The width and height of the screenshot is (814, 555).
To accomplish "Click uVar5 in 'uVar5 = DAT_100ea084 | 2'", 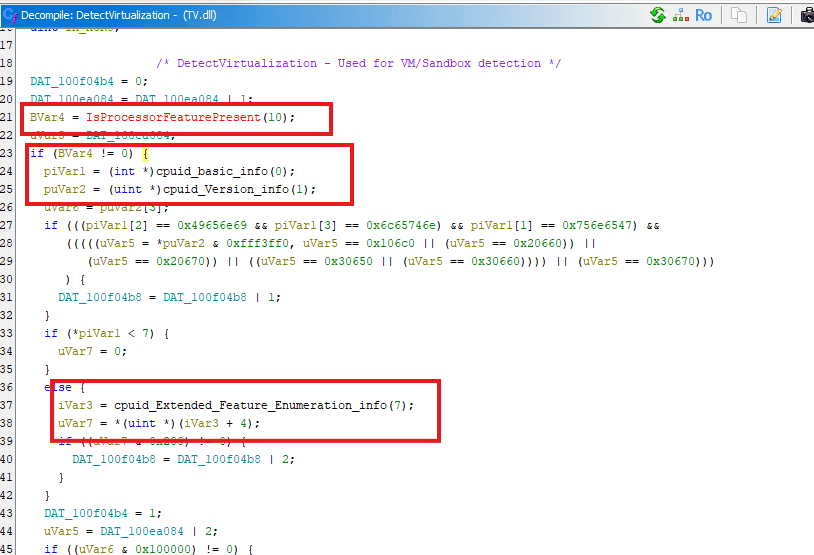I will click(x=61, y=531).
